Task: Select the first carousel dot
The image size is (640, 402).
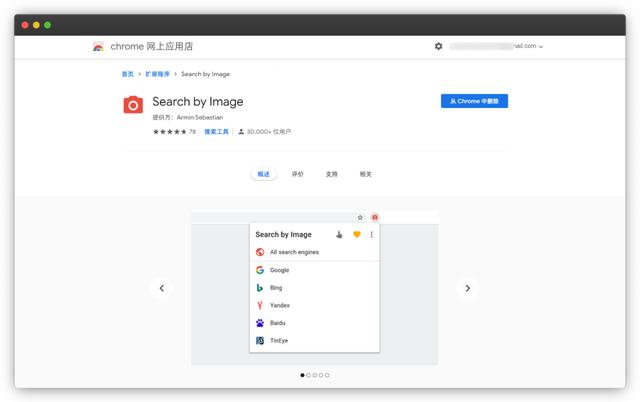Action: (x=302, y=375)
